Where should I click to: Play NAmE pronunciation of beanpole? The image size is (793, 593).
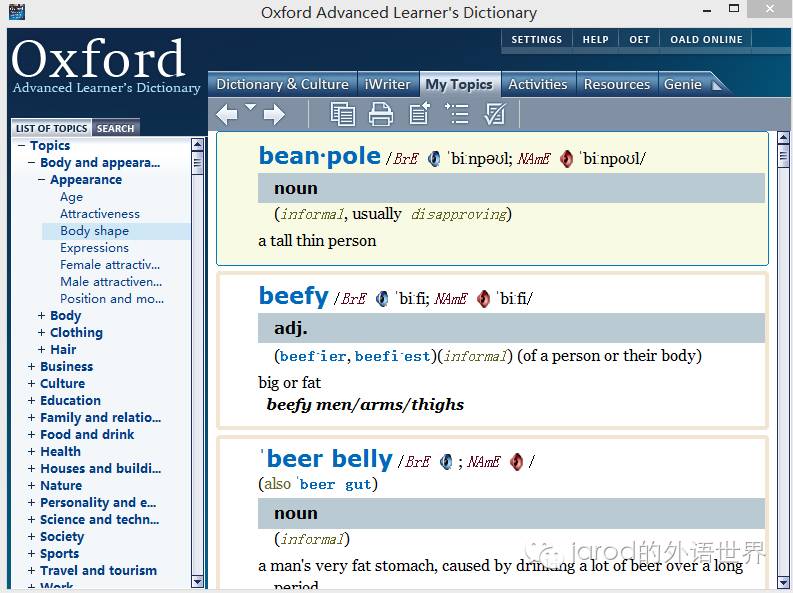tap(566, 159)
